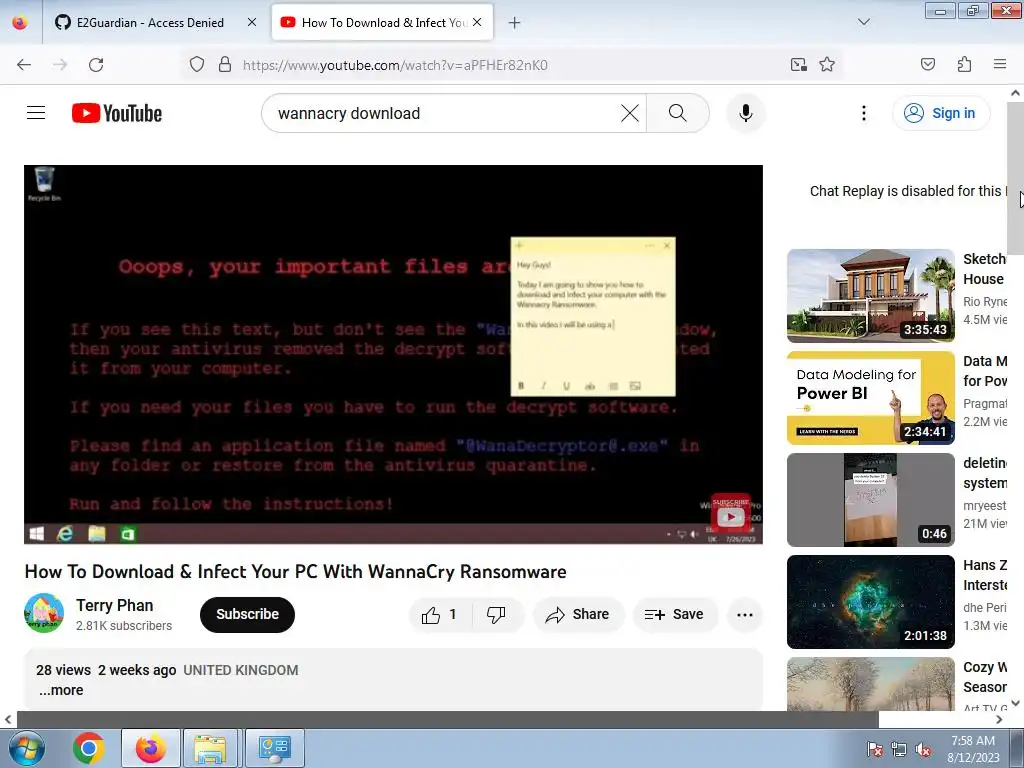This screenshot has height=768, width=1024.
Task: Share the video
Action: pyautogui.click(x=578, y=615)
